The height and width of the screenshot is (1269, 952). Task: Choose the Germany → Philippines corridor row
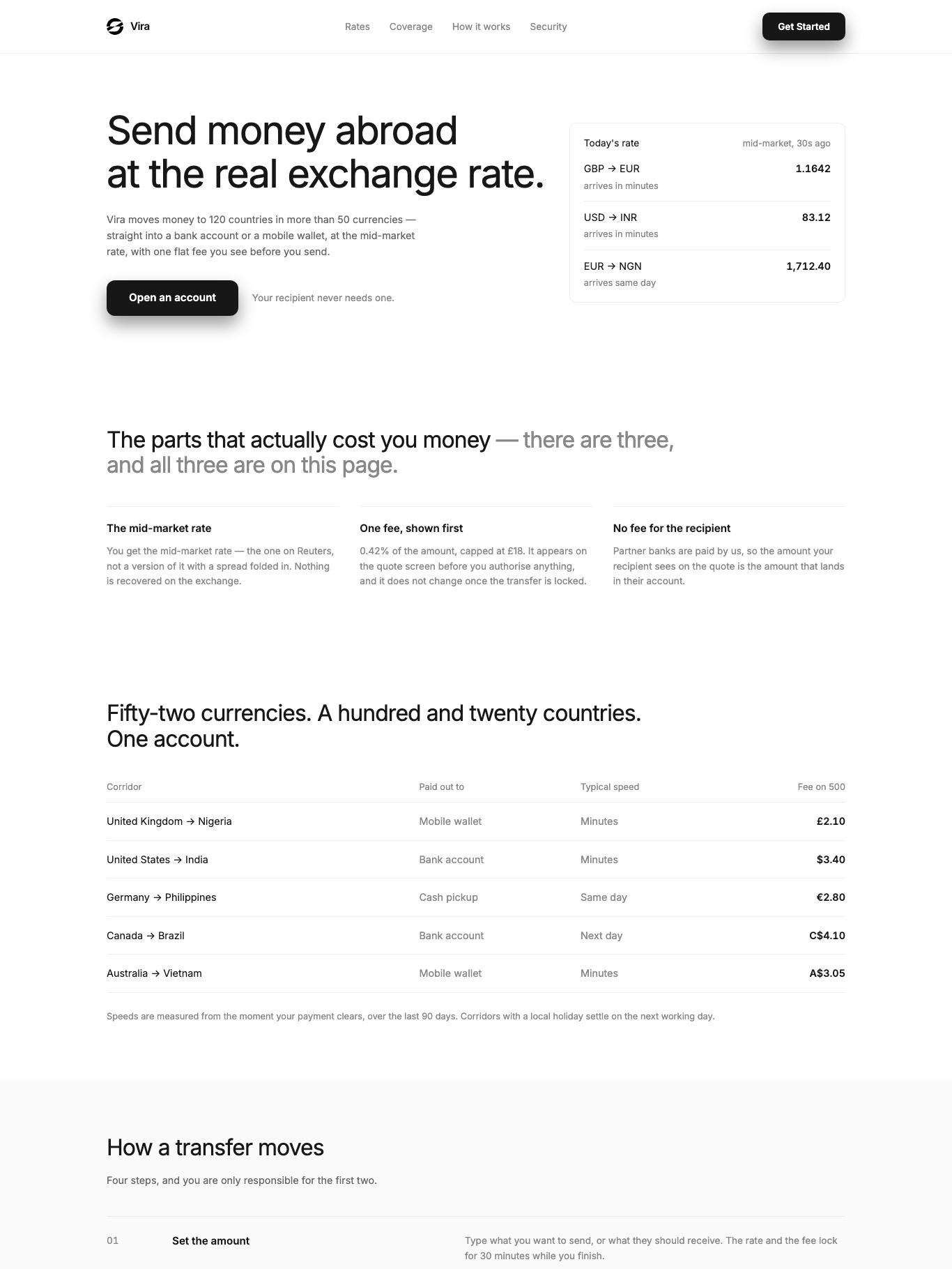point(476,897)
